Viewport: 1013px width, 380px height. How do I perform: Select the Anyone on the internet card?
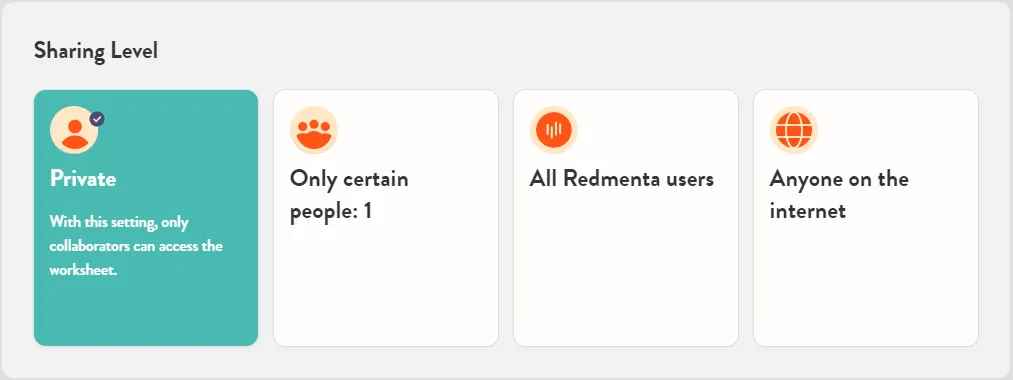point(866,218)
